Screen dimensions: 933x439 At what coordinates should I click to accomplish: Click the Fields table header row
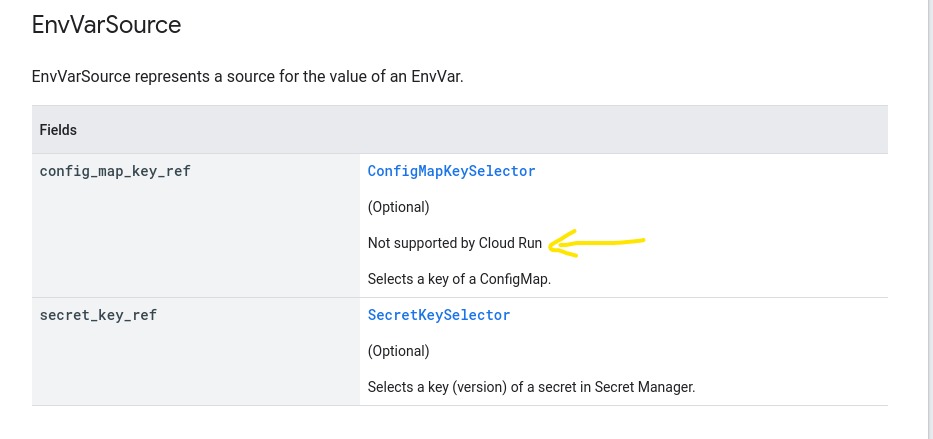click(459, 130)
